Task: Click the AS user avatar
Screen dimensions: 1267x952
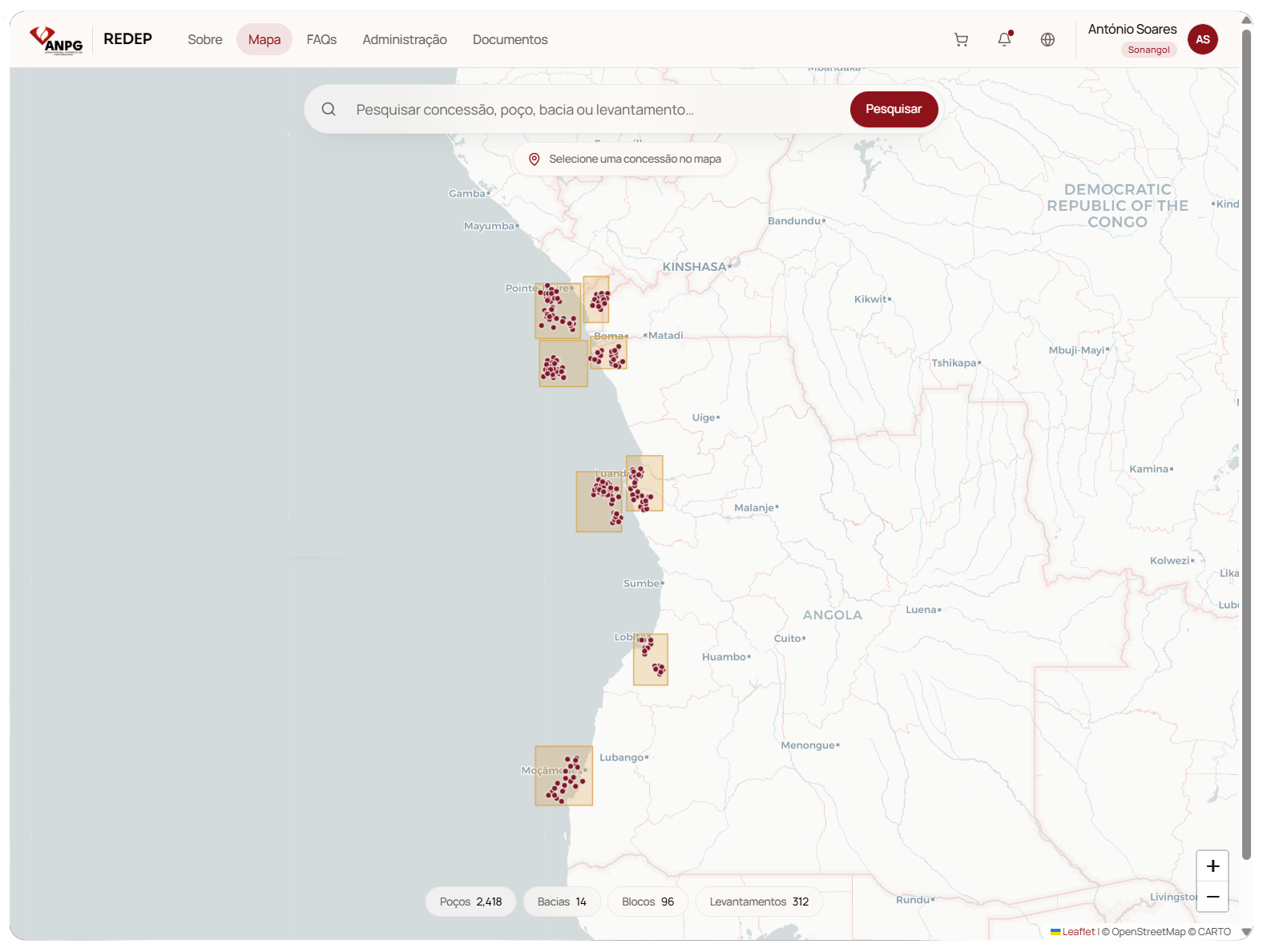Action: [x=1202, y=39]
